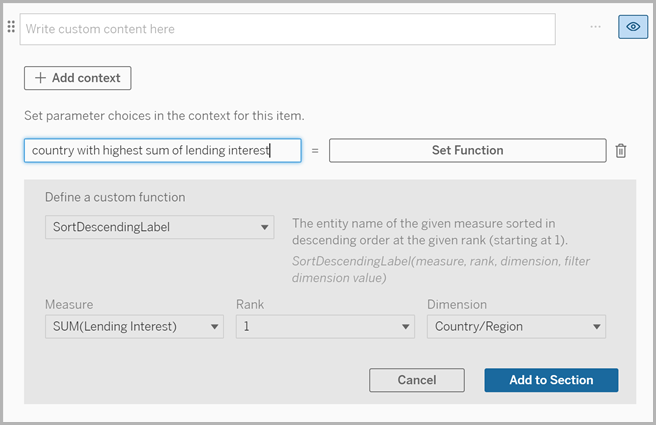Click the Dimension dropdown arrow
656x425 pixels.
(596, 326)
